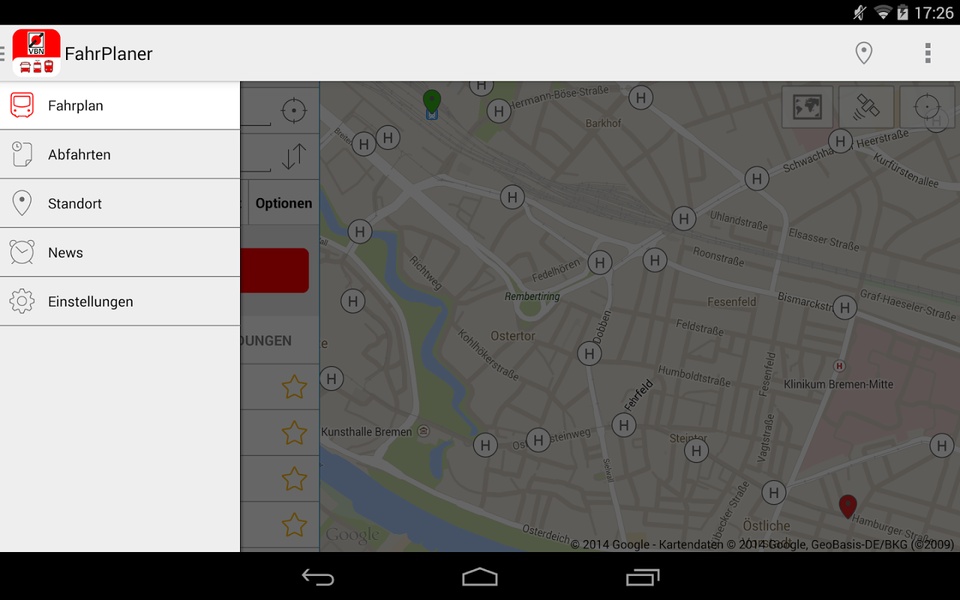The height and width of the screenshot is (600, 960).
Task: Tap the red button behind the drawer
Action: coord(274,270)
